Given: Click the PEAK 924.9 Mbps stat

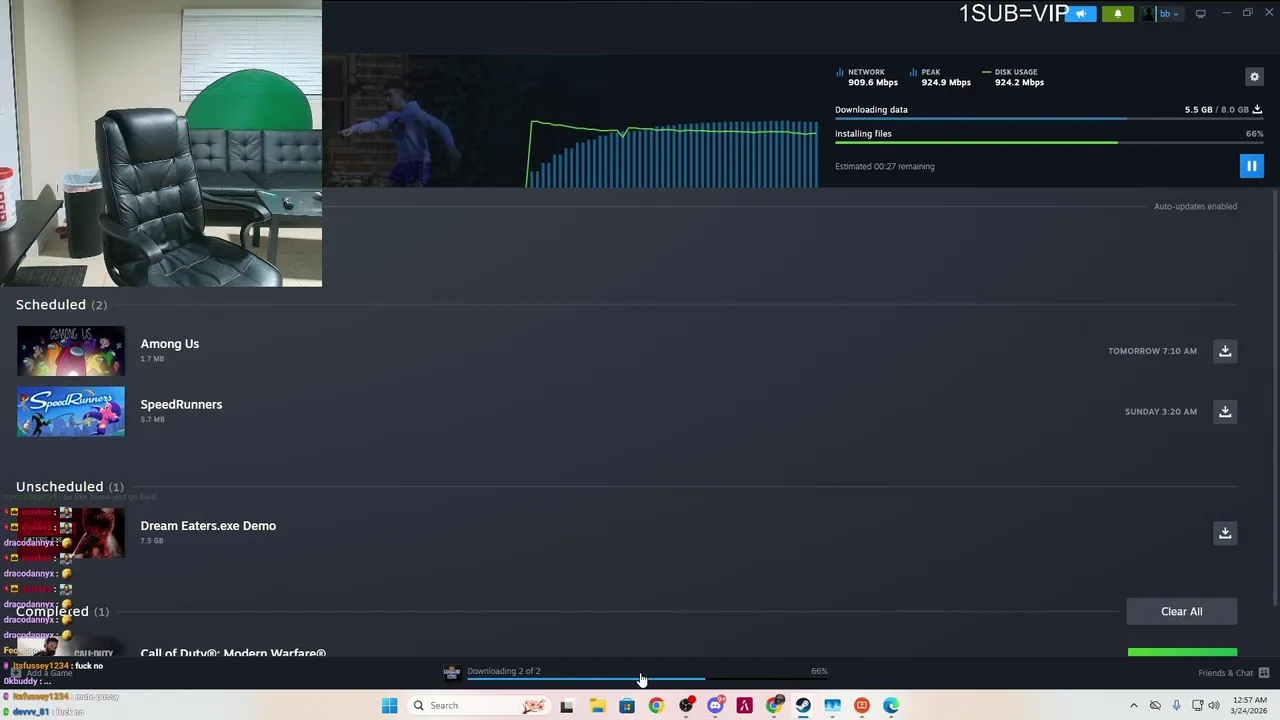Looking at the screenshot, I should click(940, 77).
